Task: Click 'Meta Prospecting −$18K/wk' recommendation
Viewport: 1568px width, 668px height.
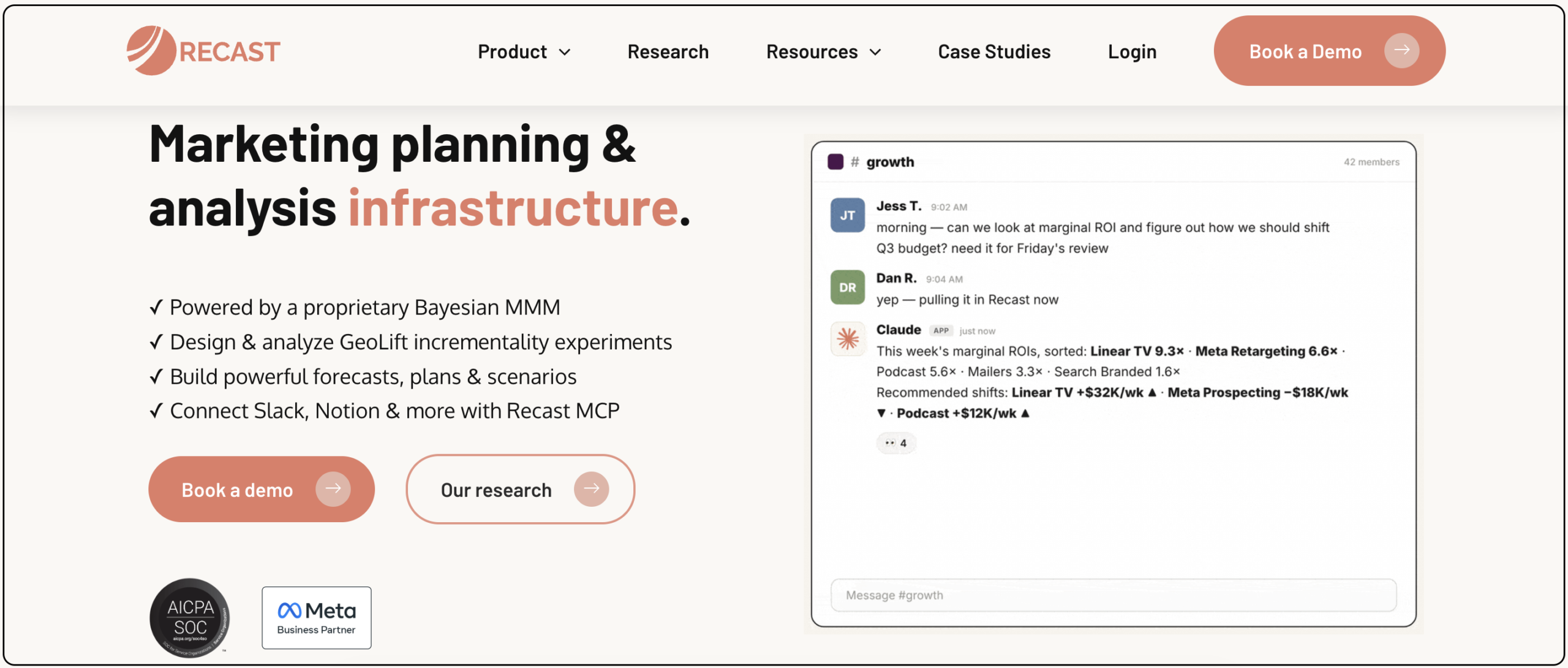Action: pos(1257,392)
